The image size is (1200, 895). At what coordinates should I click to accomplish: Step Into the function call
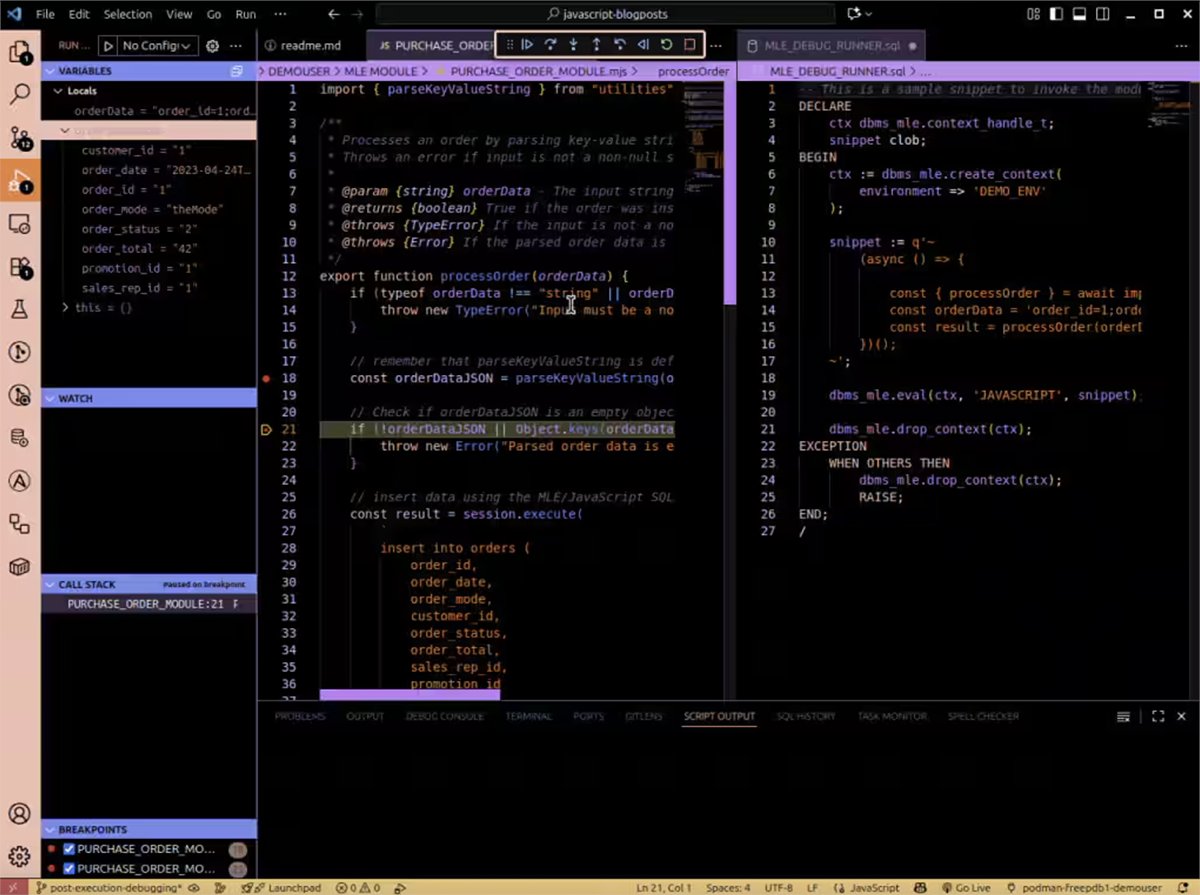(x=574, y=44)
